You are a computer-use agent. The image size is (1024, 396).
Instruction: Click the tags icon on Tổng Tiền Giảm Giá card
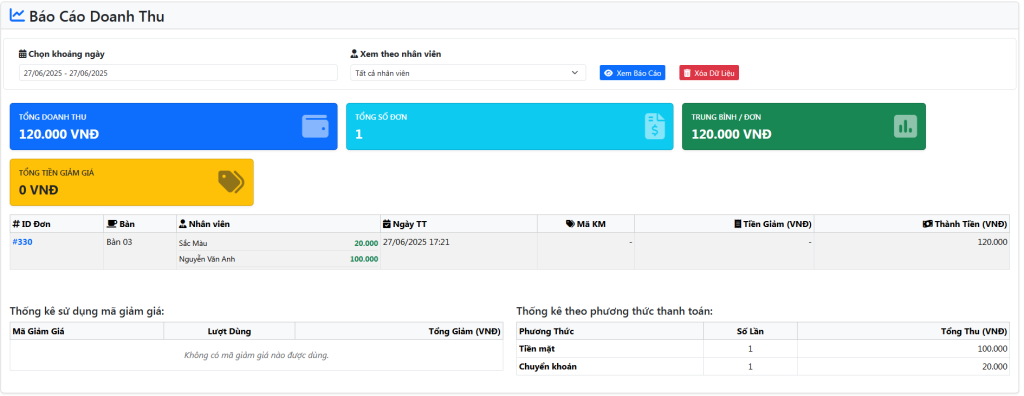(x=231, y=182)
